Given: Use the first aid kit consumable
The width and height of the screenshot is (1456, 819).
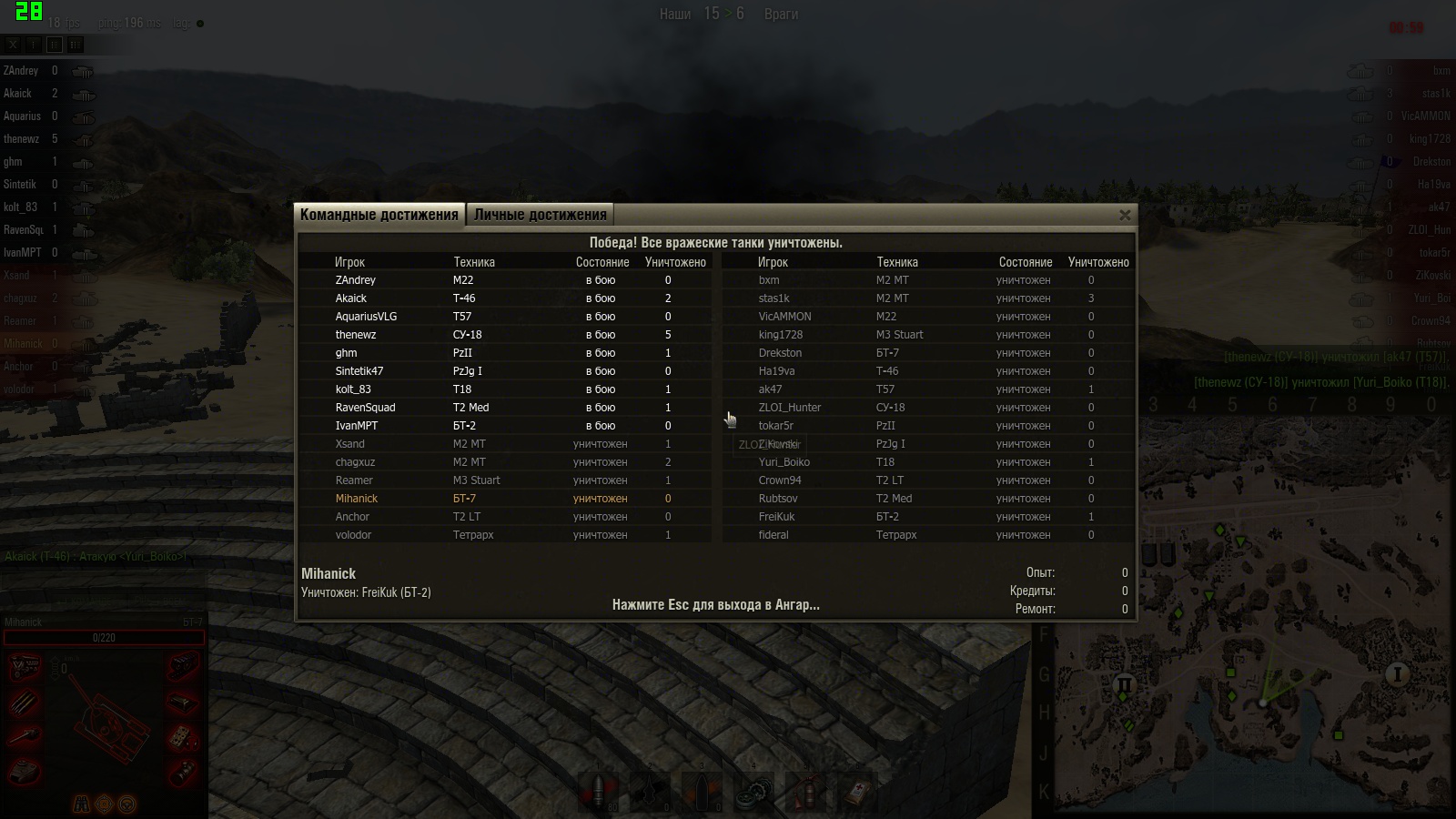Looking at the screenshot, I should point(857,792).
